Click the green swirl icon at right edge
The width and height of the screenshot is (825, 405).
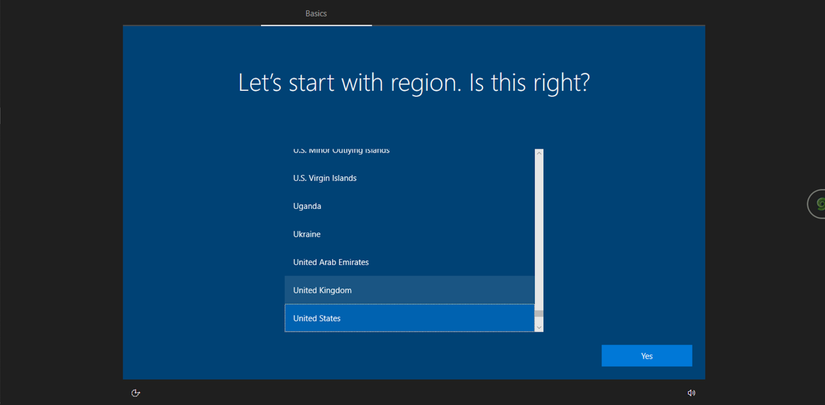(818, 203)
